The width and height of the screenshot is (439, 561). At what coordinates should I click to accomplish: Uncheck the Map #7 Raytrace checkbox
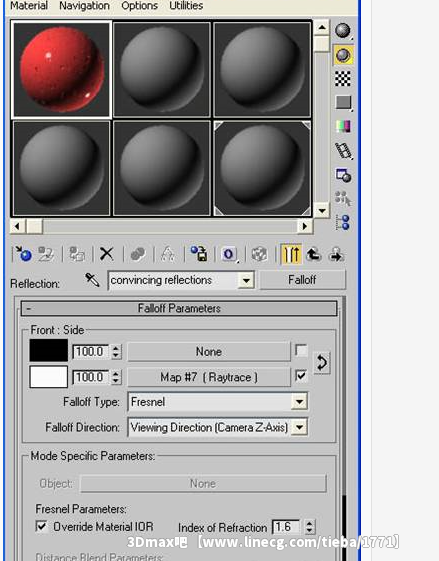(301, 376)
